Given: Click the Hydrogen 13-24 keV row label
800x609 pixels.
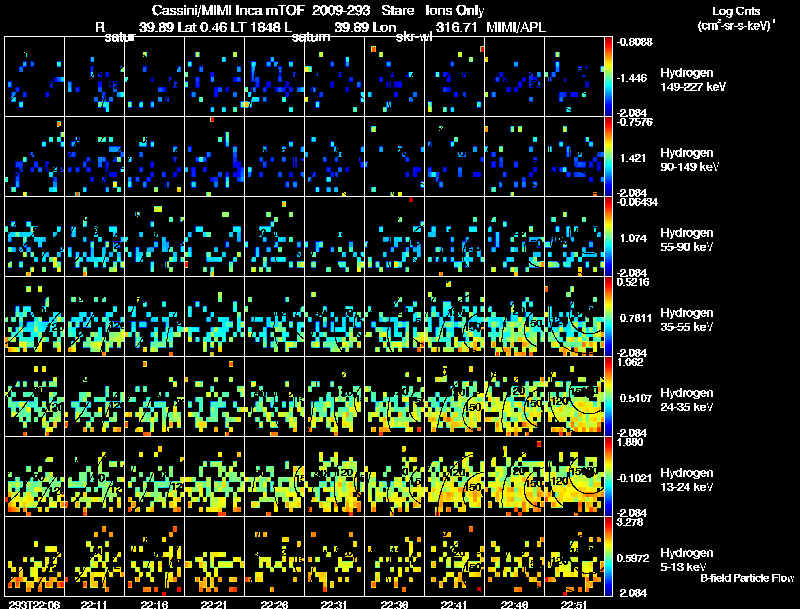Looking at the screenshot, I should coord(687,480).
